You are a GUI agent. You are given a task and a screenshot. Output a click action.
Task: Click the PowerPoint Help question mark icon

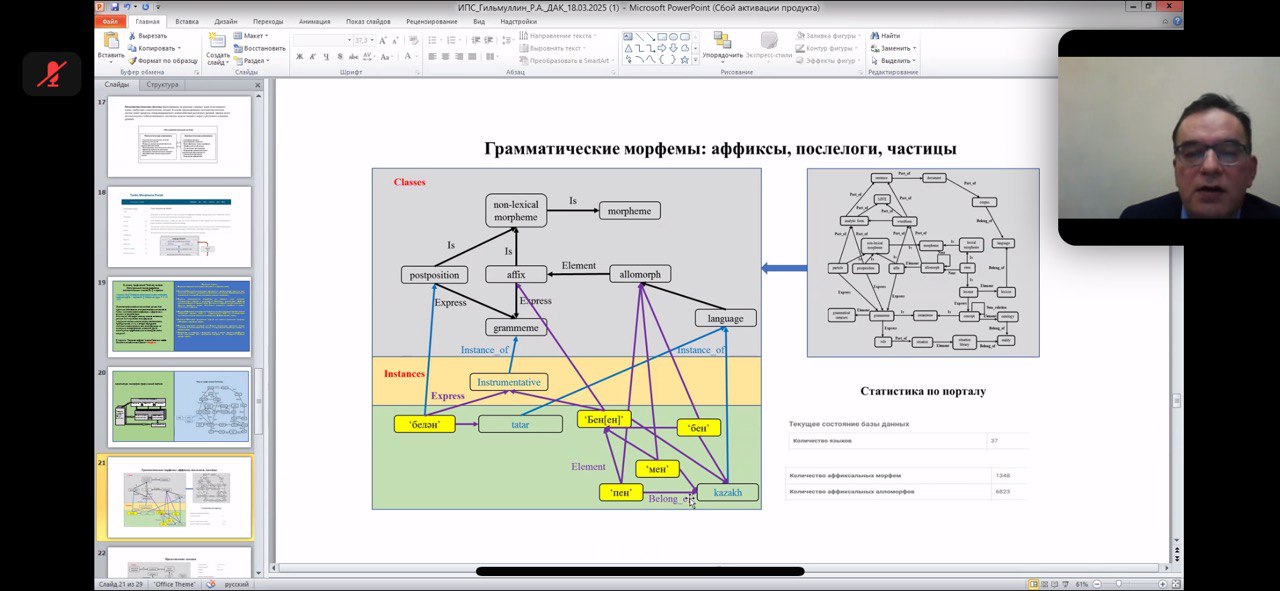(x=1177, y=20)
